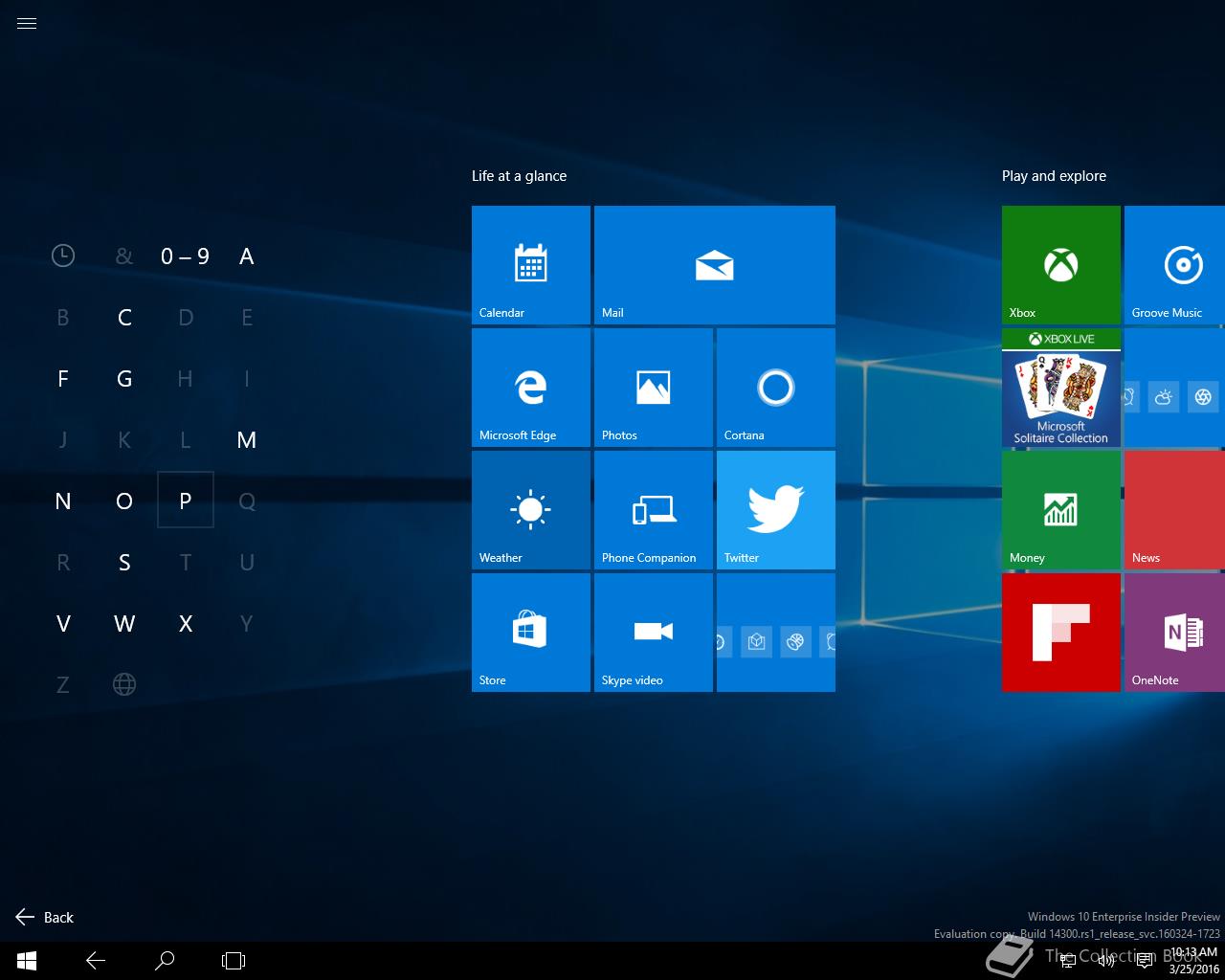Jump to apps starting with F

(63, 378)
